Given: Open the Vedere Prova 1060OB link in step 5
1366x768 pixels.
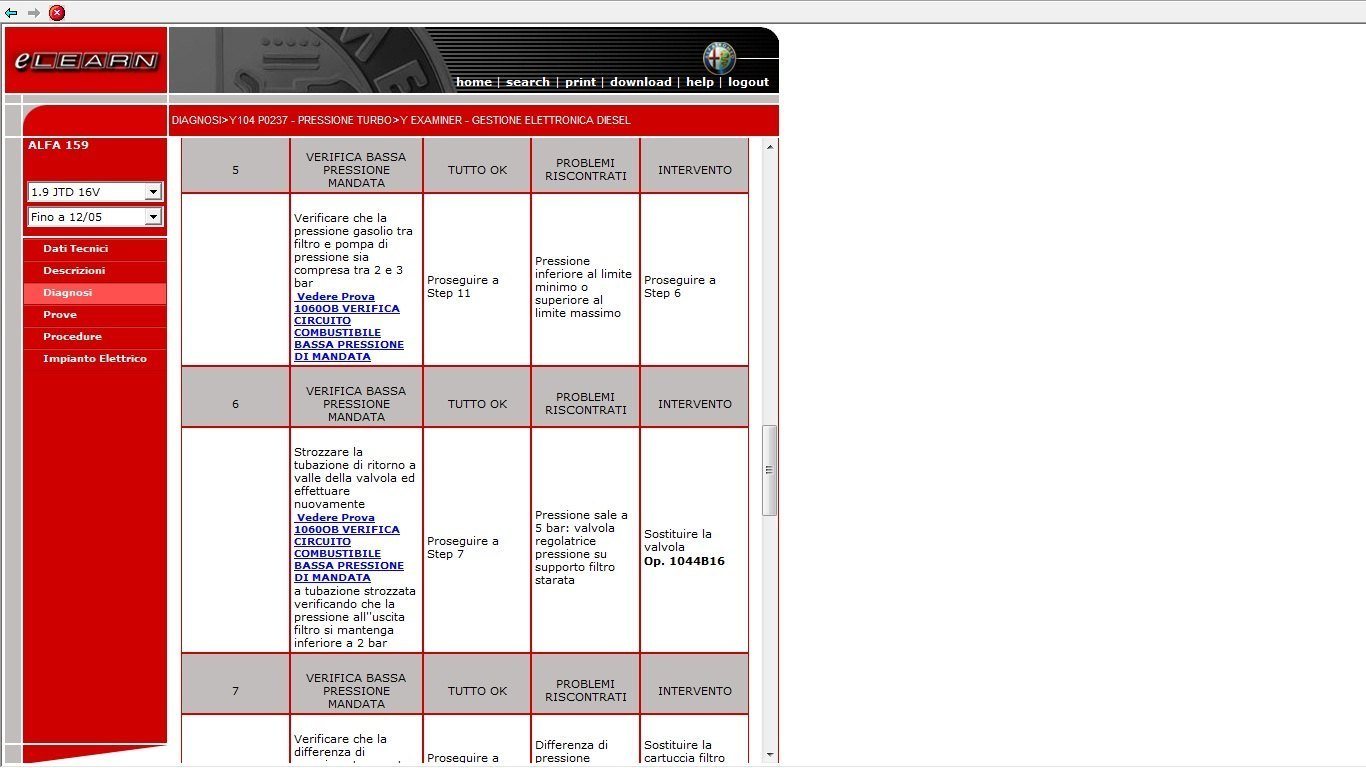Looking at the screenshot, I should coord(349,327).
